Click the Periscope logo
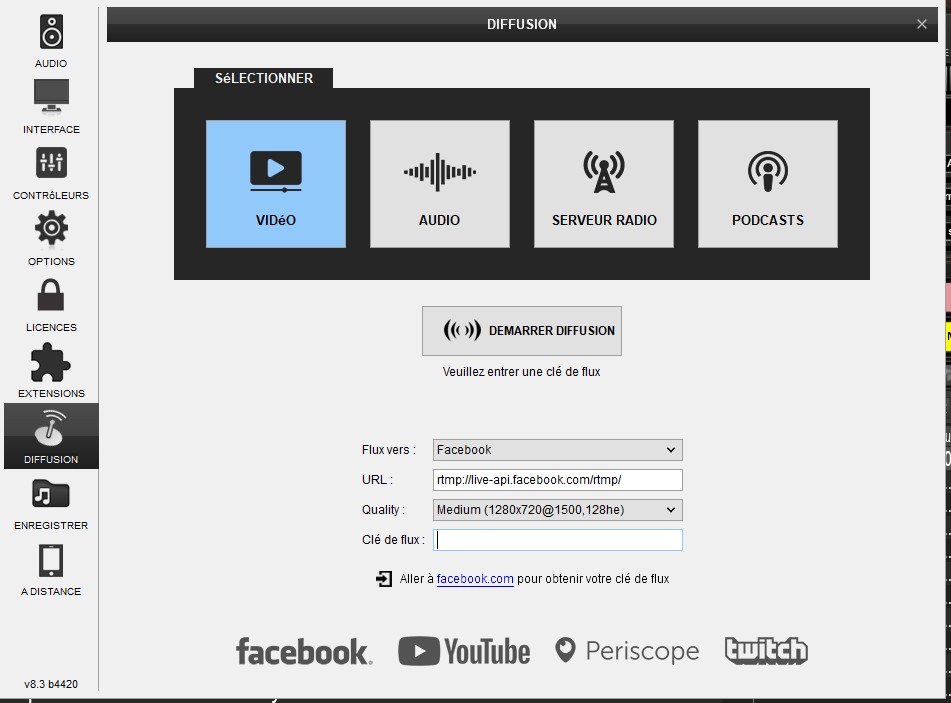Screen dimensions: 951x703 pyautogui.click(x=627, y=651)
